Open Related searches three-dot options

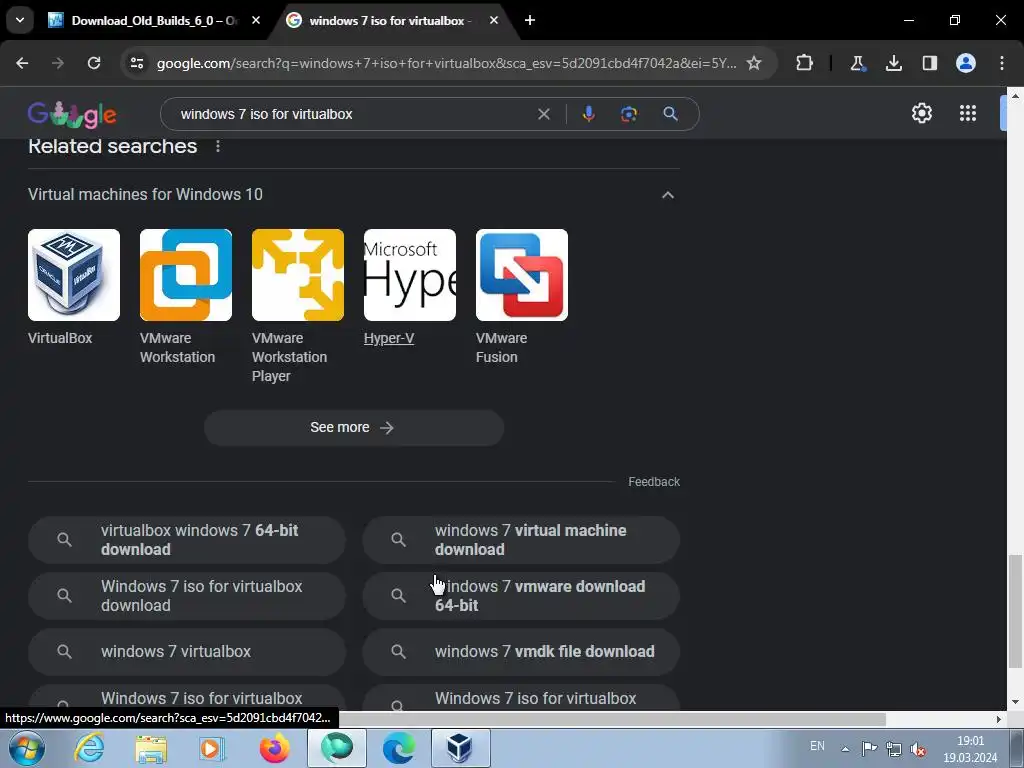pyautogui.click(x=218, y=146)
